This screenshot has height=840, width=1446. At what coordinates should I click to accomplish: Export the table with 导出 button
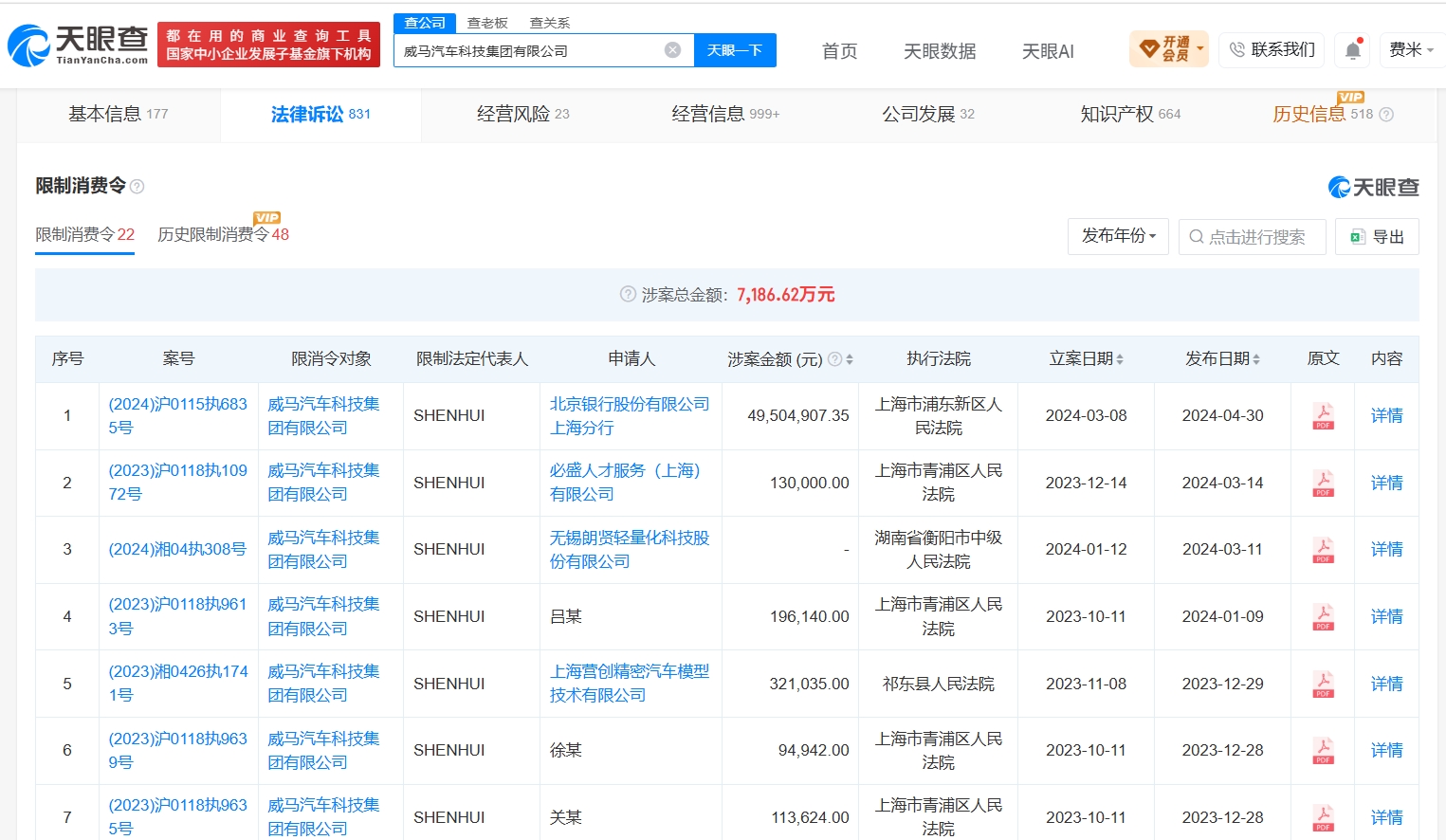click(1377, 236)
